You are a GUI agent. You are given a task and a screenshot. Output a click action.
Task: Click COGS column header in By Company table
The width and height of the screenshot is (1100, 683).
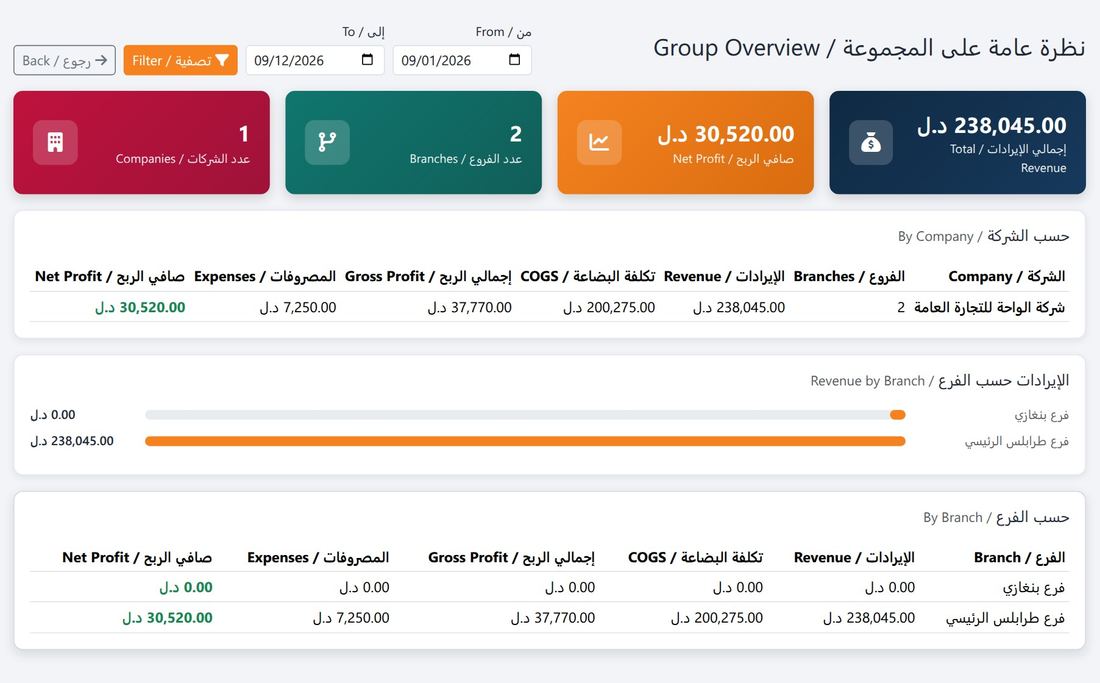(x=588, y=276)
